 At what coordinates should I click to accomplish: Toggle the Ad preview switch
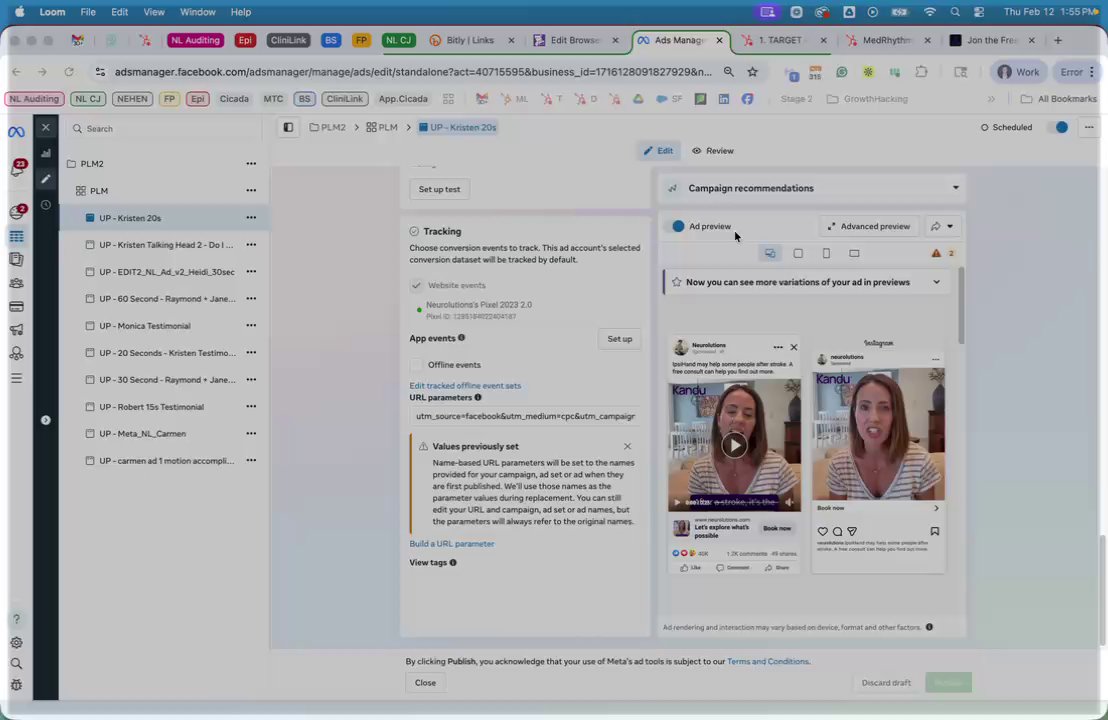pos(674,227)
